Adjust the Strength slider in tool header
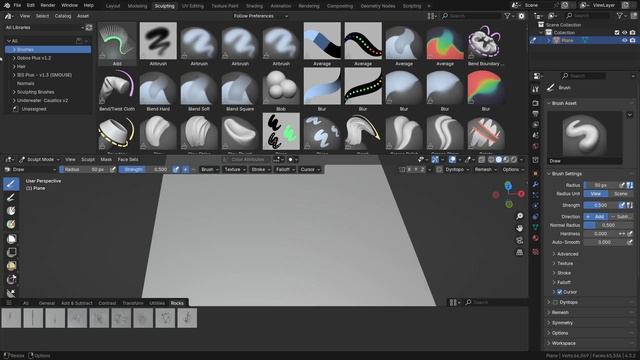 click(x=144, y=169)
